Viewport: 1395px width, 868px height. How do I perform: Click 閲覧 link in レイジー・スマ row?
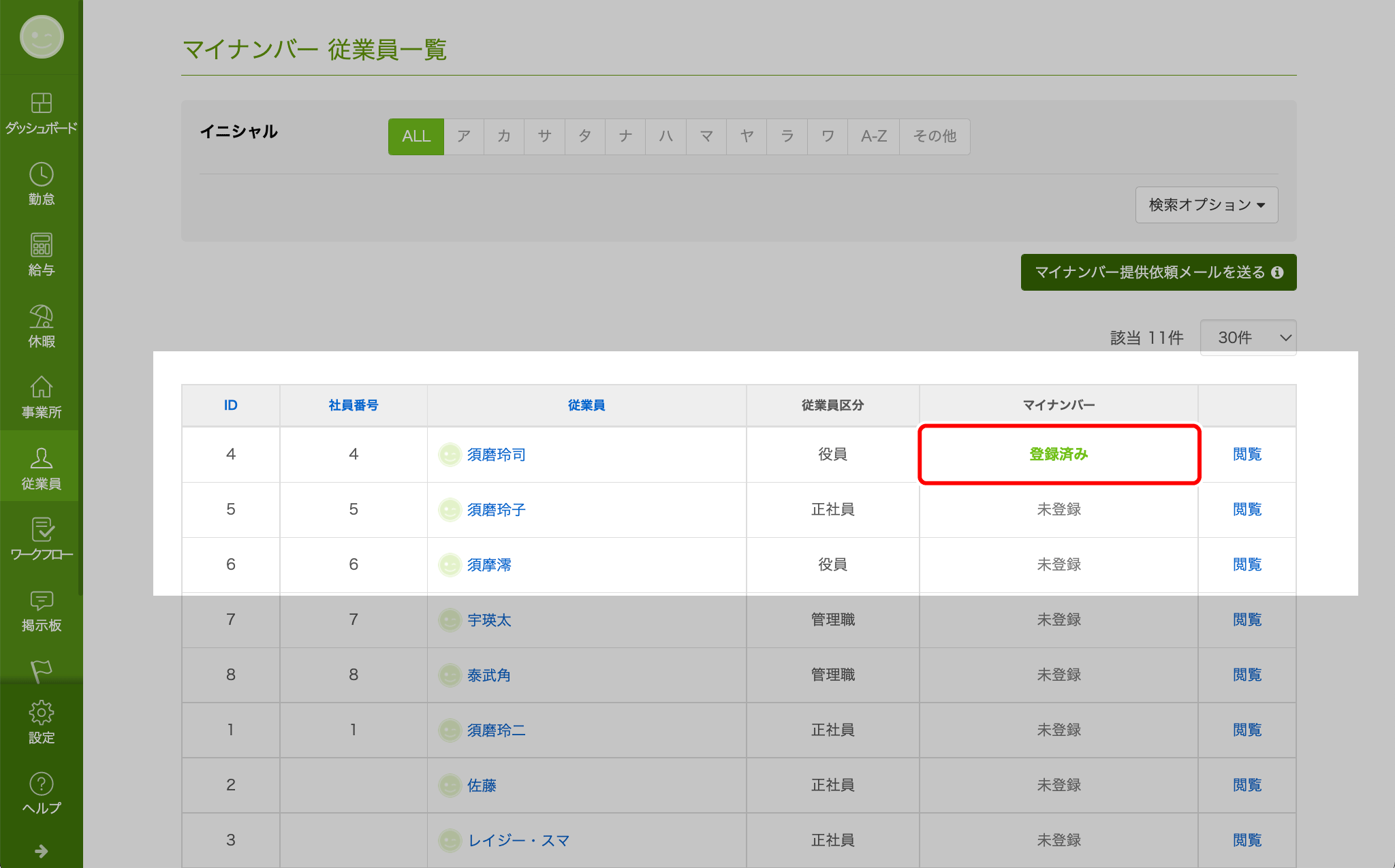[1247, 840]
